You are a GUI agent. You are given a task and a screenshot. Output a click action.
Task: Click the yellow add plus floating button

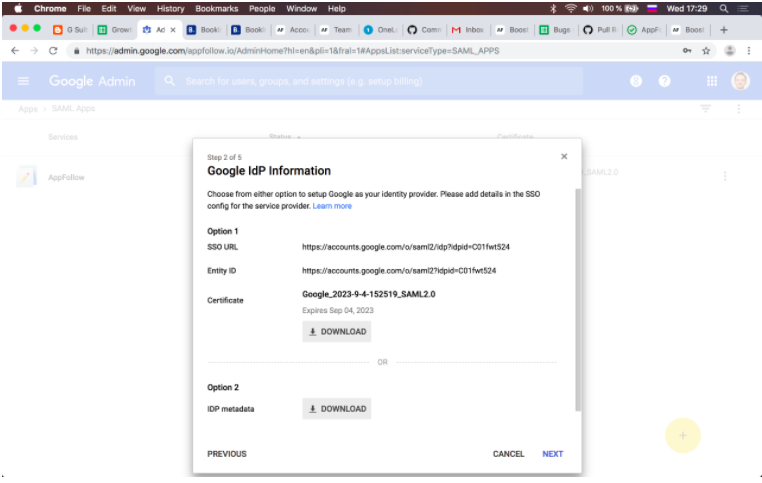tap(683, 435)
